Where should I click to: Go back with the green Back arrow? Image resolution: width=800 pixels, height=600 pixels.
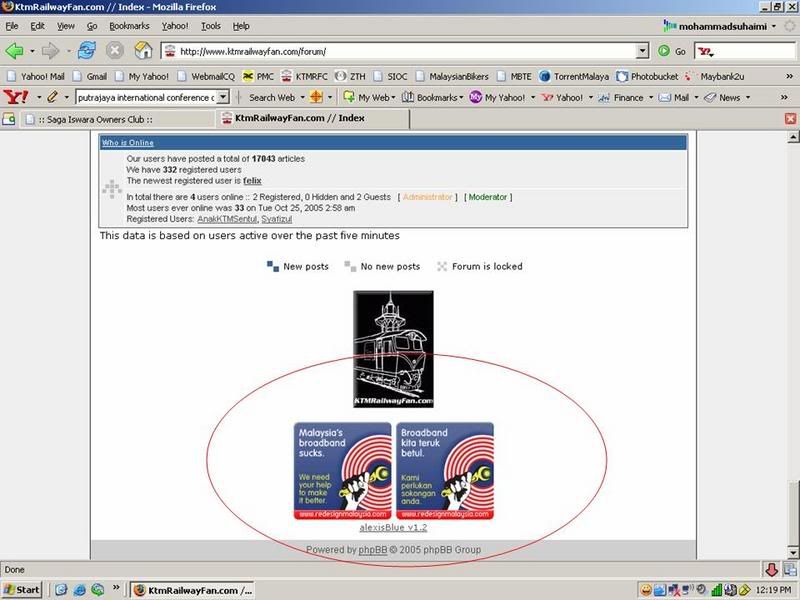14,51
